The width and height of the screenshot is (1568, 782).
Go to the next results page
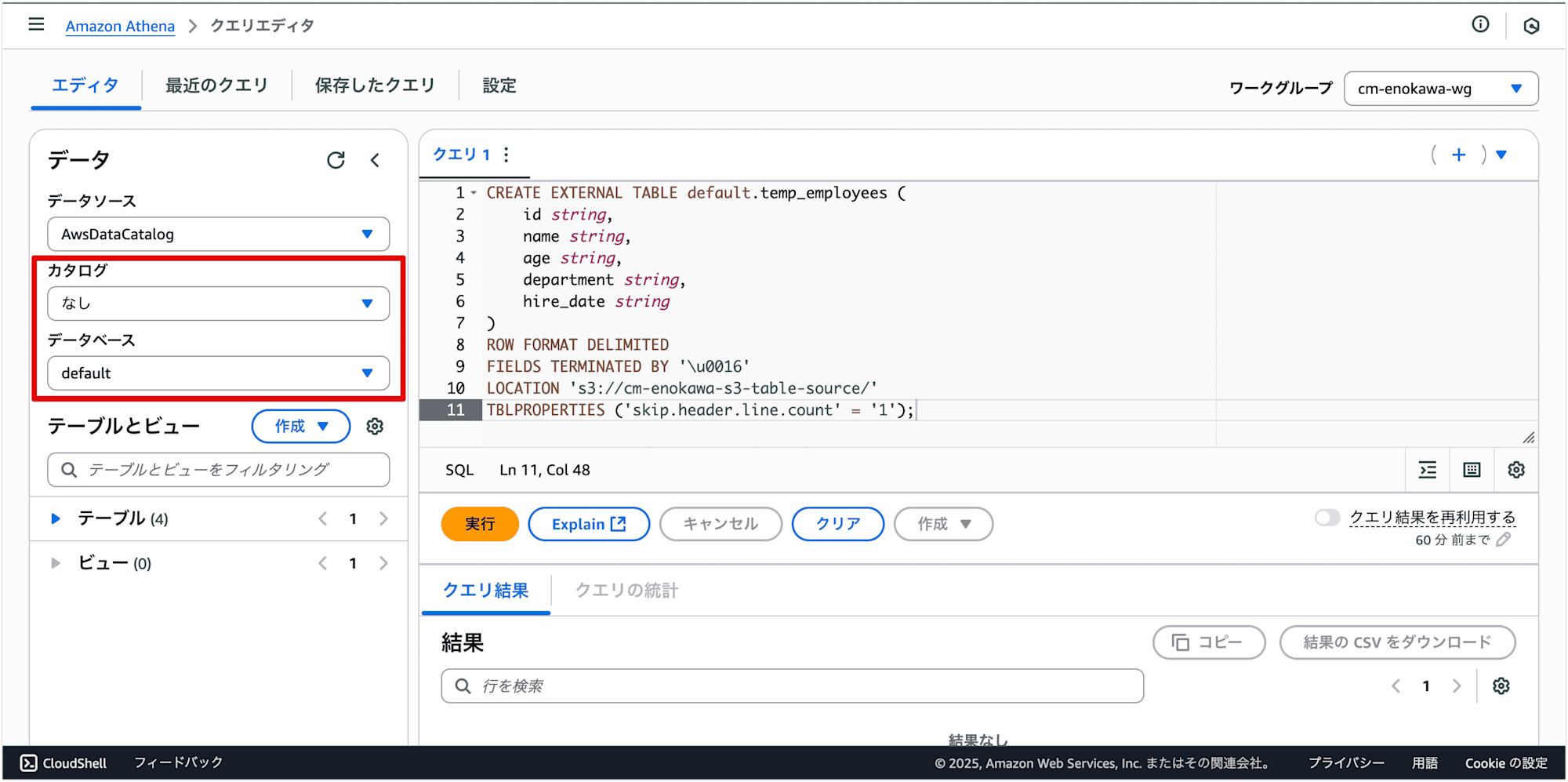click(1457, 686)
